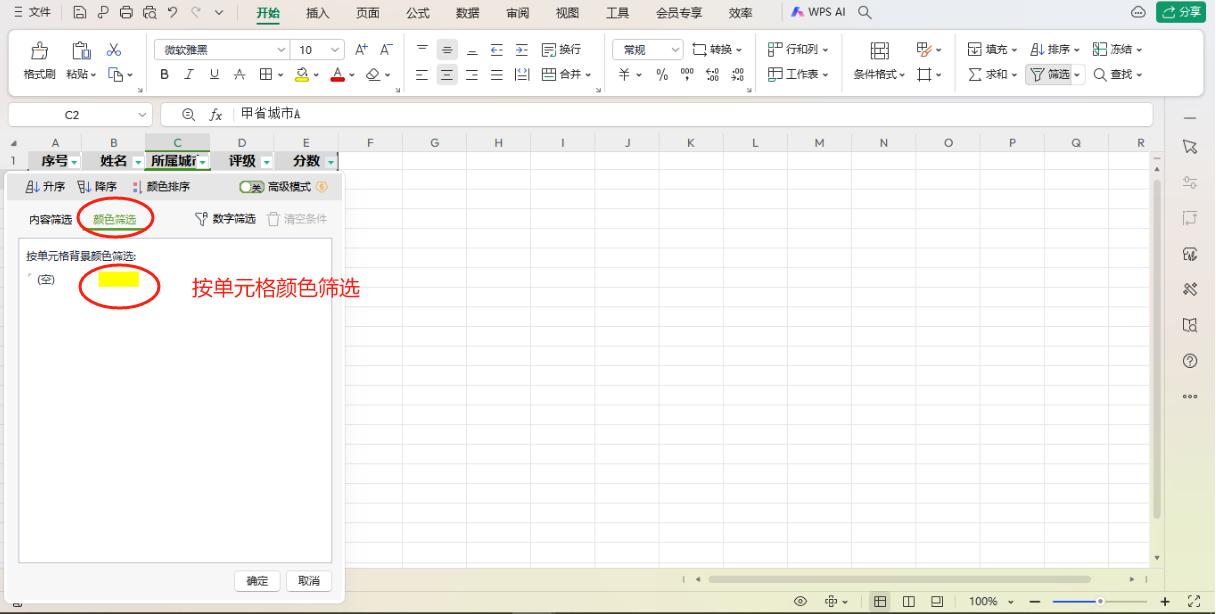Expand the Merge (合并) dropdown
This screenshot has height=614, width=1216.
(x=589, y=74)
